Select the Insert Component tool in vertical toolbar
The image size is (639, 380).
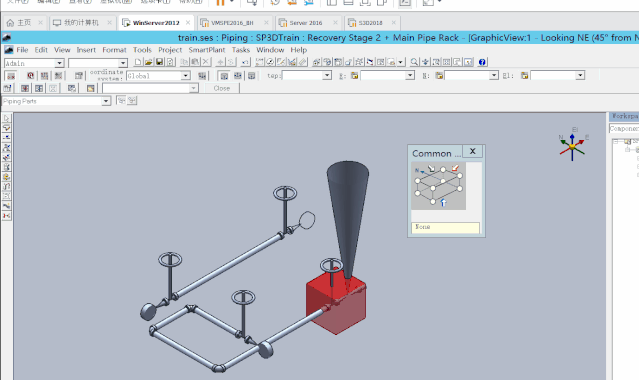7,148
